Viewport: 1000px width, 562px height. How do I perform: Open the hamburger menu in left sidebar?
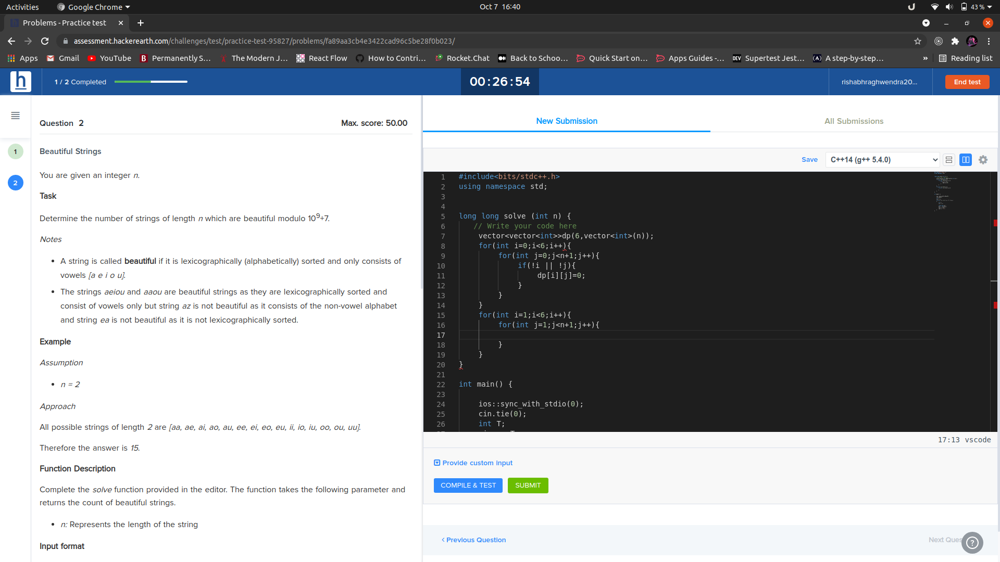click(15, 116)
